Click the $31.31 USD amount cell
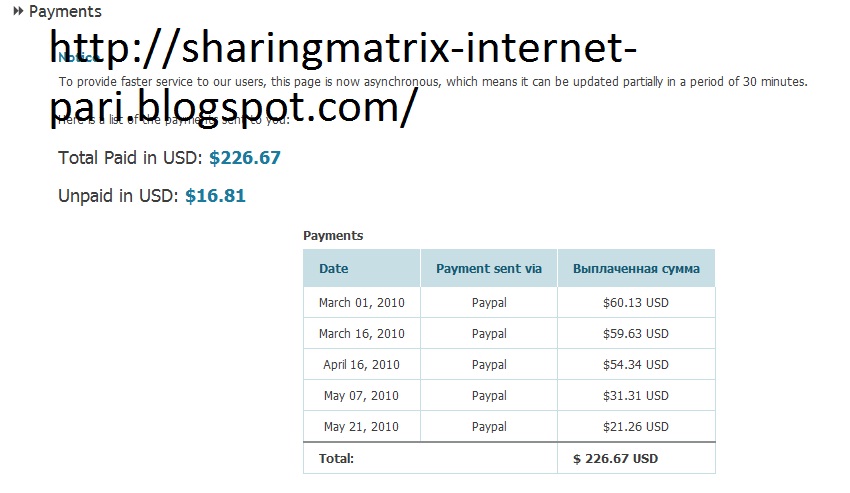Image resolution: width=850 pixels, height=493 pixels. (x=636, y=395)
